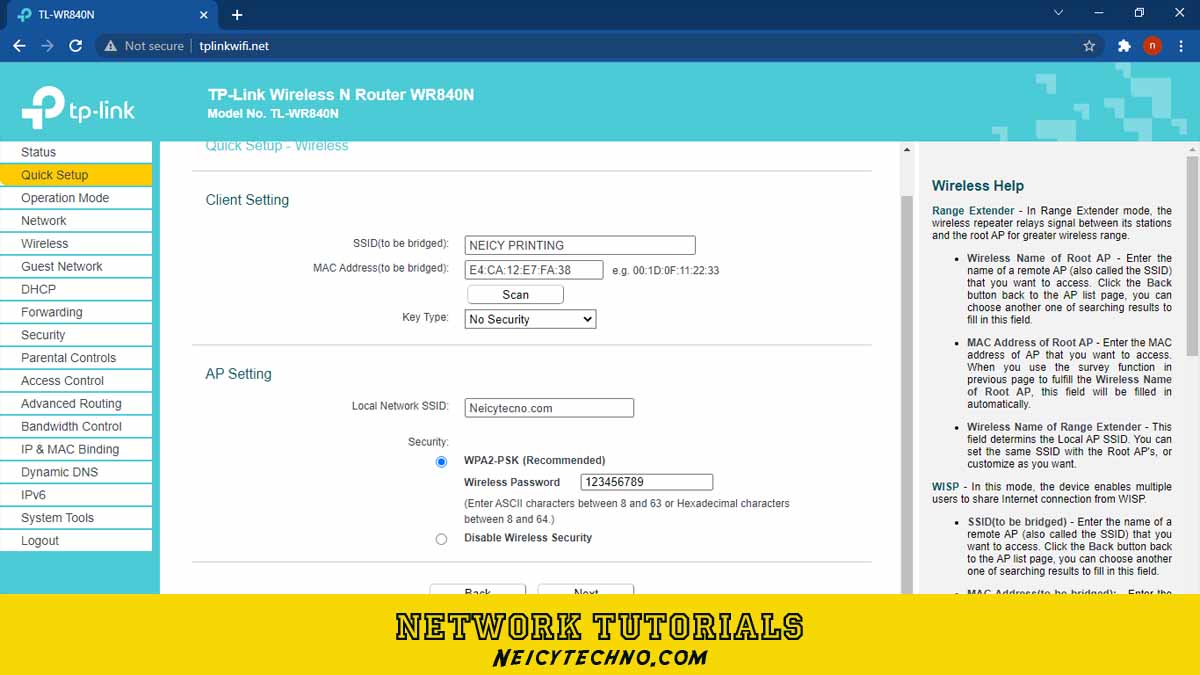Click the AP Setting heading

(x=238, y=374)
